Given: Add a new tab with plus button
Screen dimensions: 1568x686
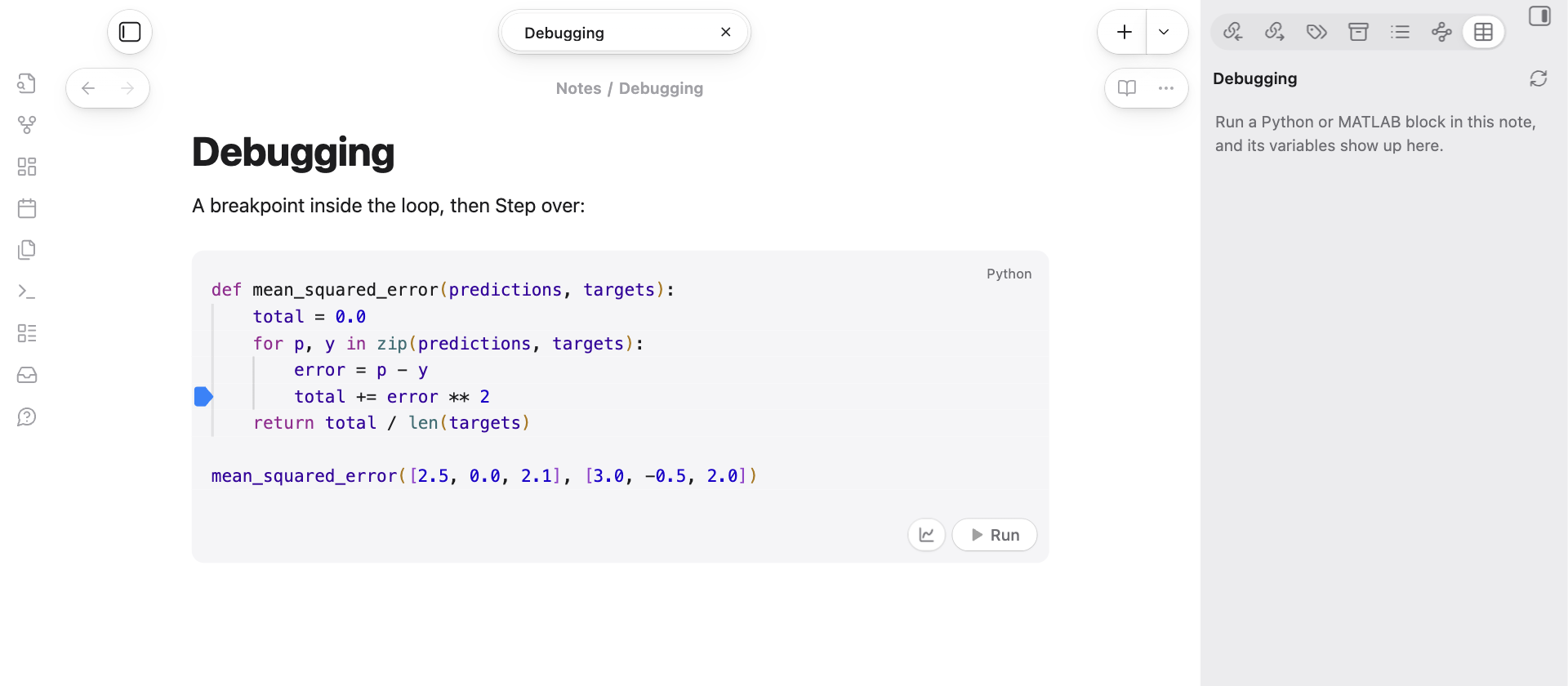Looking at the screenshot, I should coord(1124,32).
